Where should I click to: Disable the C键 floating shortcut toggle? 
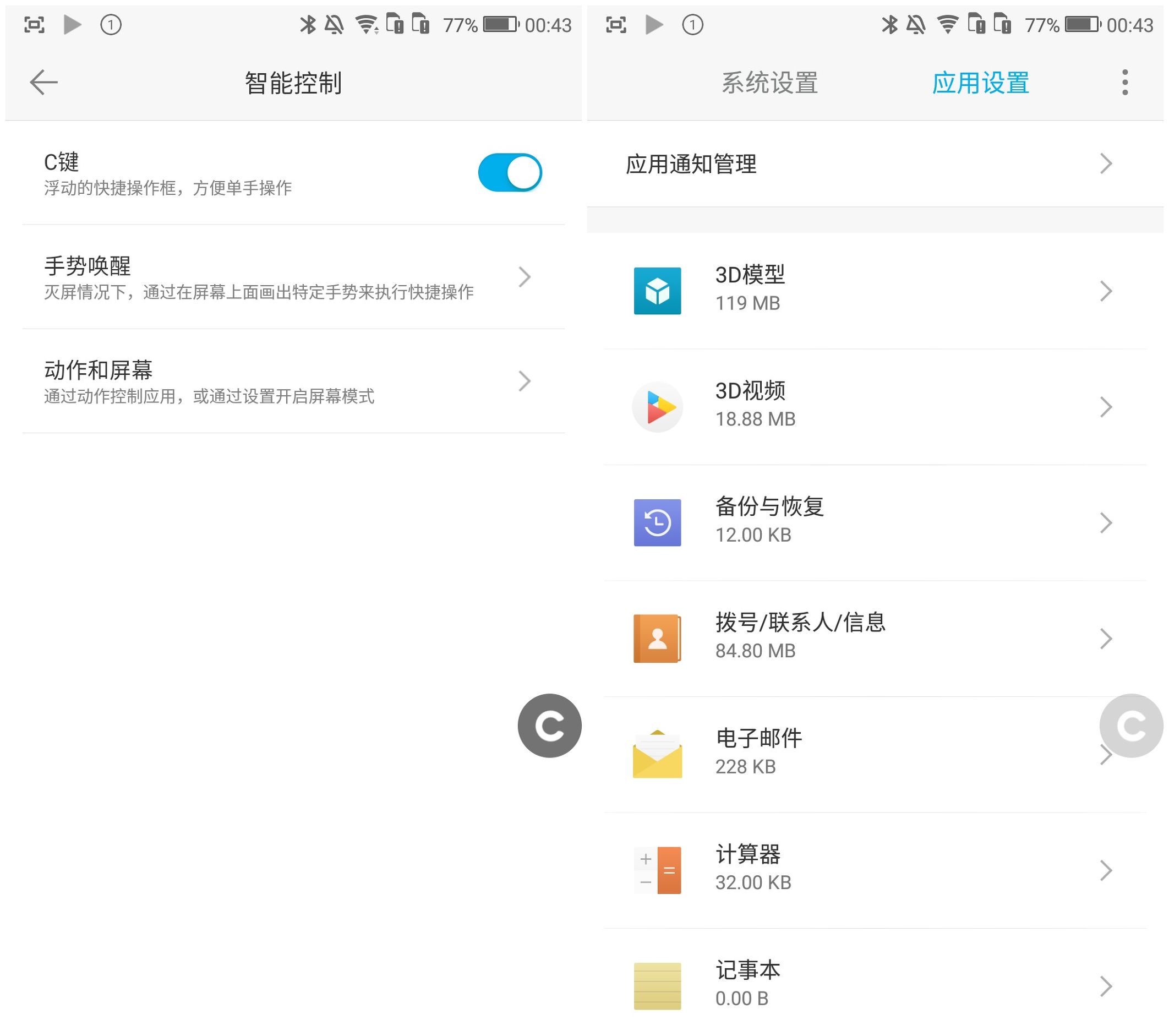(511, 172)
